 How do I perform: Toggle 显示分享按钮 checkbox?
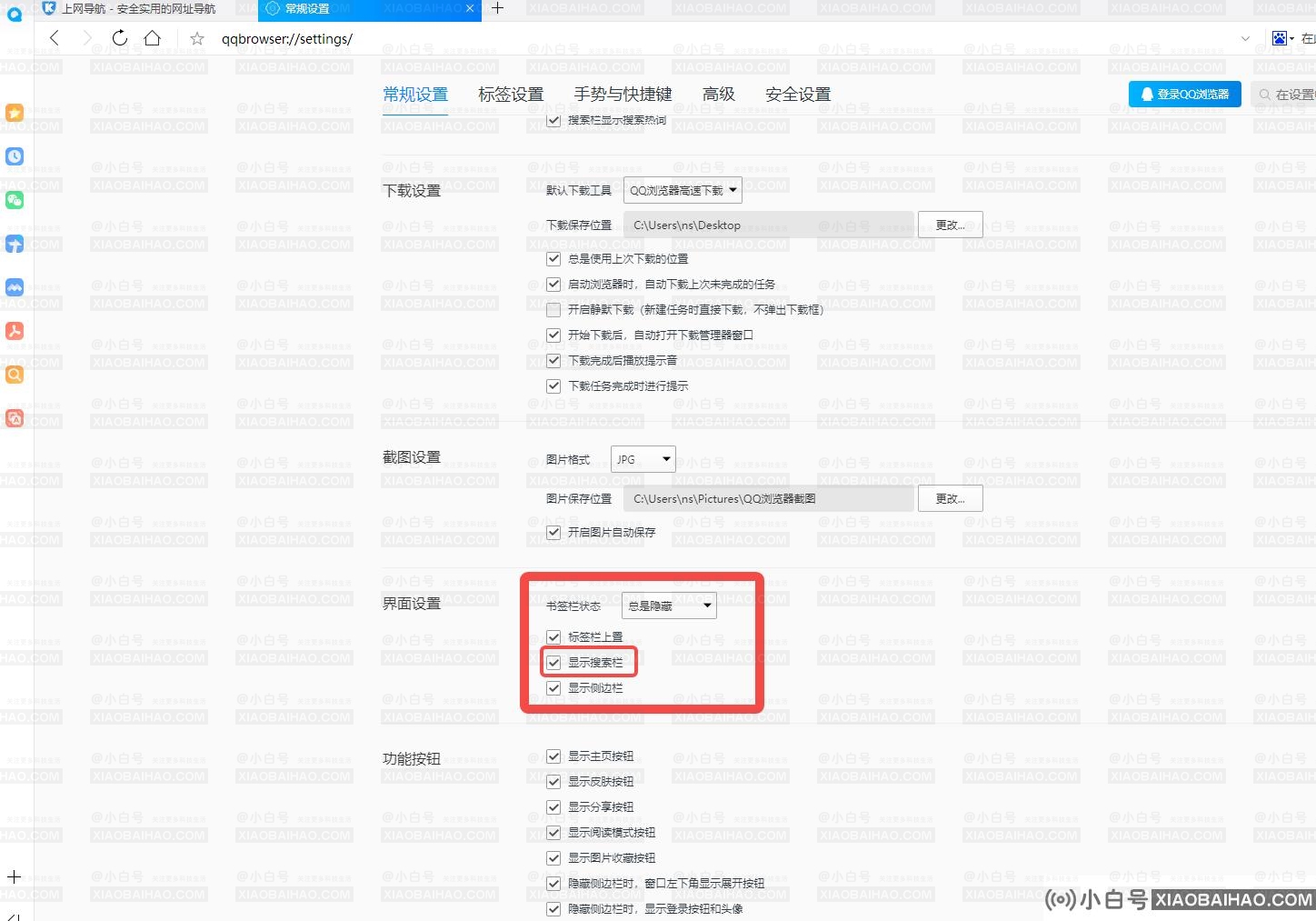553,807
